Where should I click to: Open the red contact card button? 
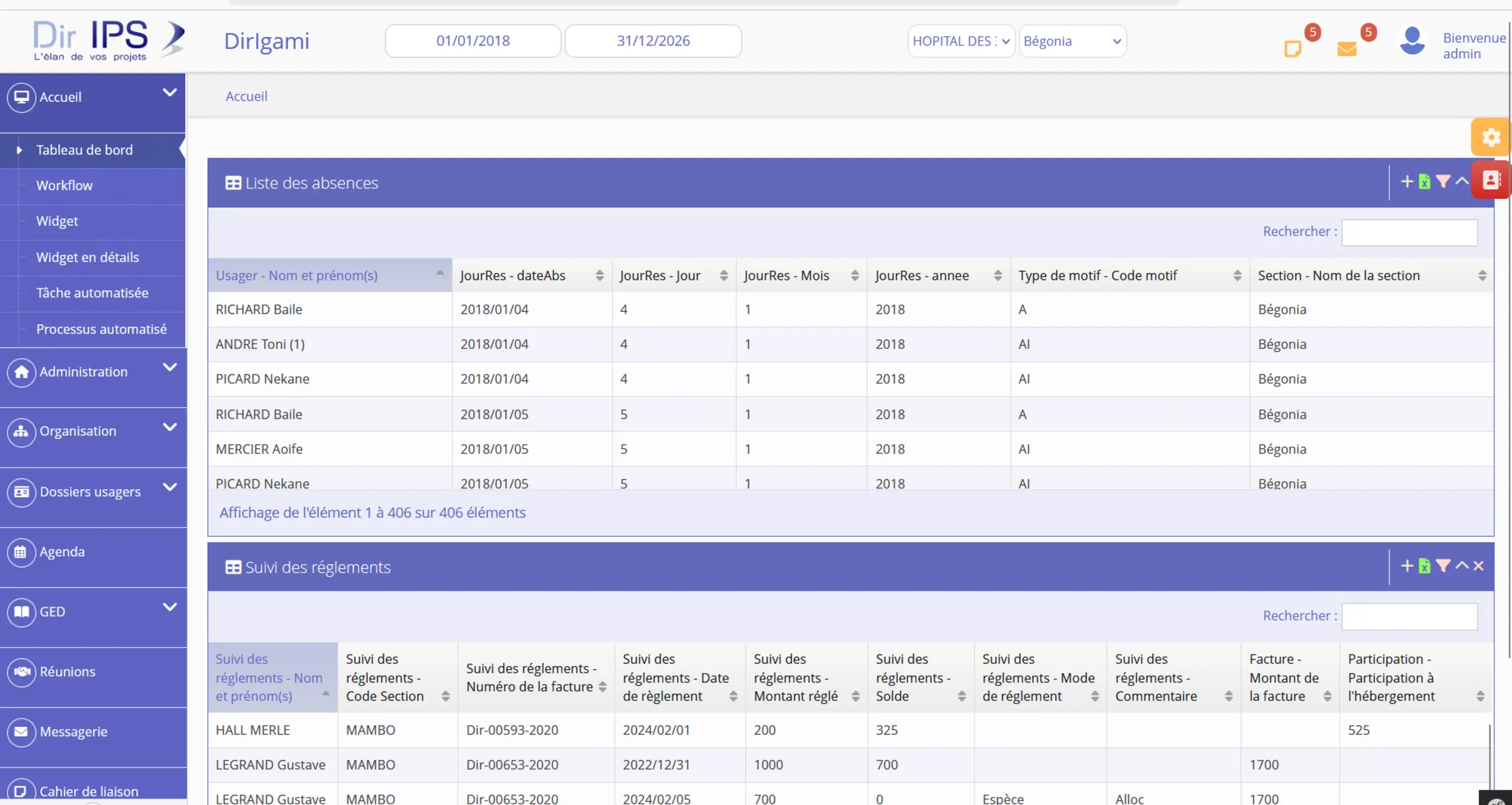[x=1491, y=180]
